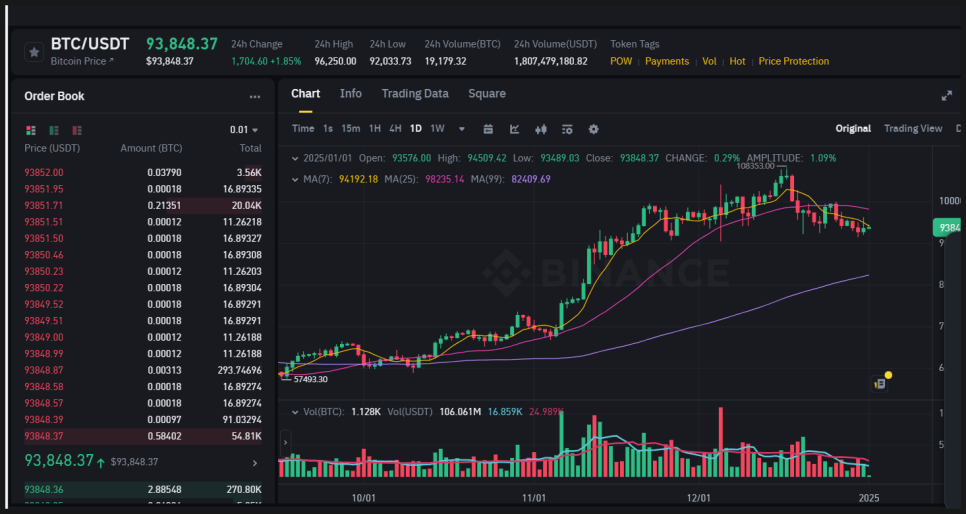Expand chart to fullscreen
Viewport: 966px width, 514px height.
(x=947, y=96)
